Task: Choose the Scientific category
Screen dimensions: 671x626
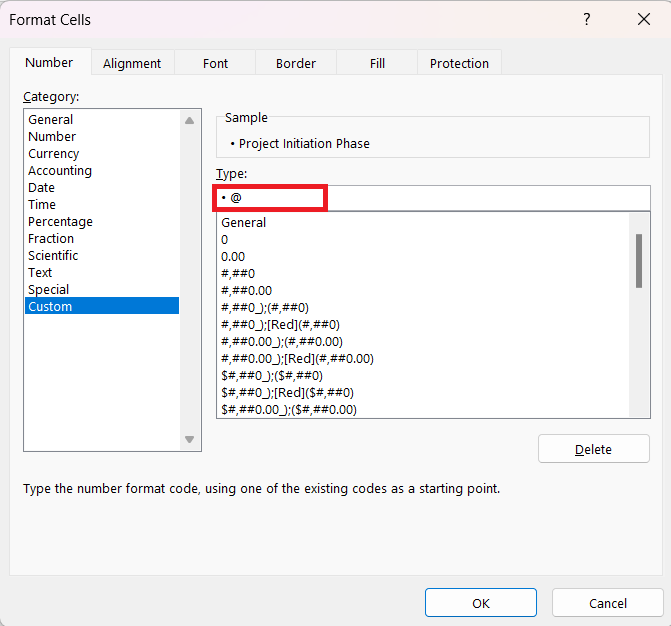Action: tap(102, 255)
